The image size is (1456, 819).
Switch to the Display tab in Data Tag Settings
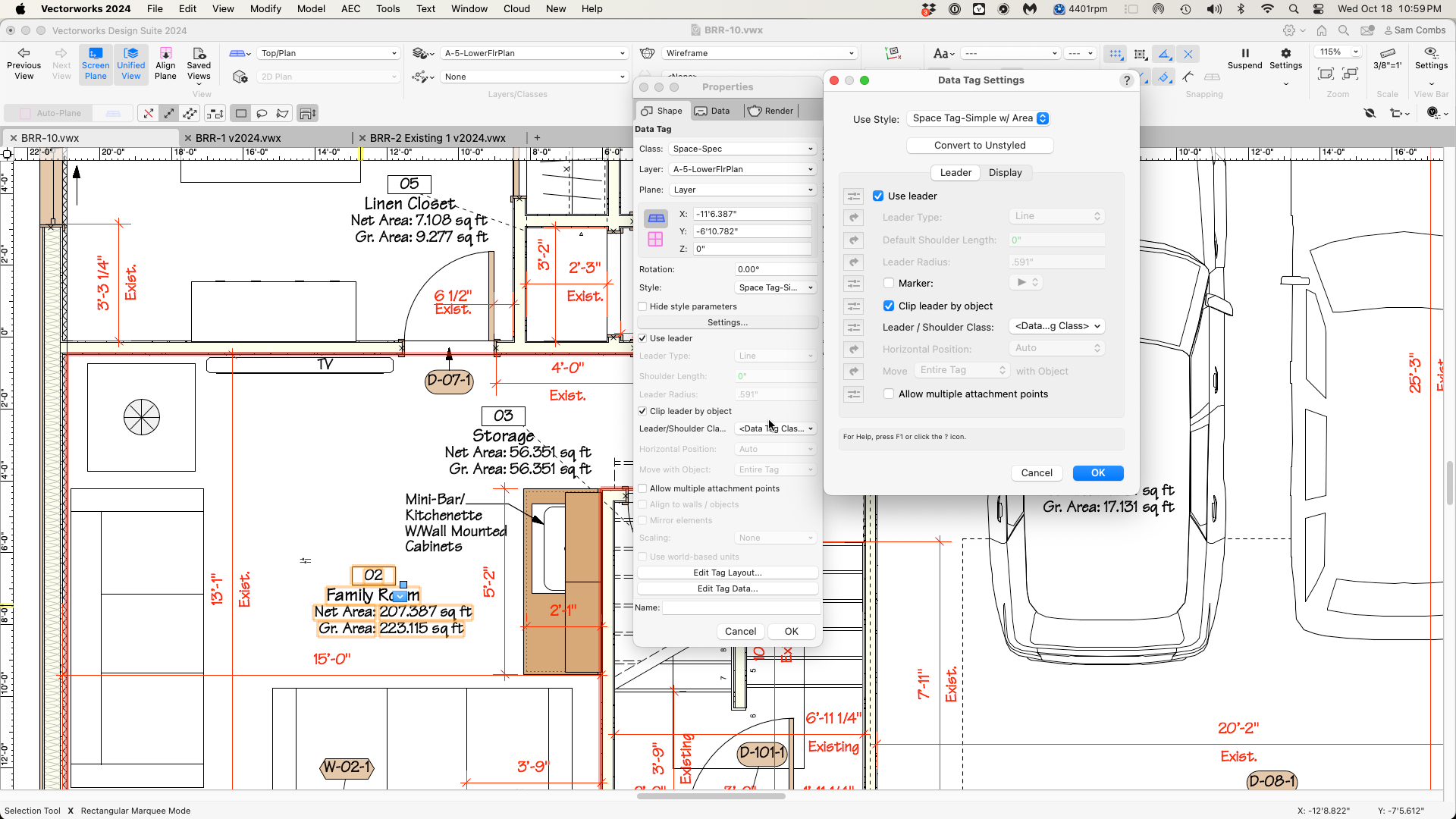click(x=1006, y=172)
